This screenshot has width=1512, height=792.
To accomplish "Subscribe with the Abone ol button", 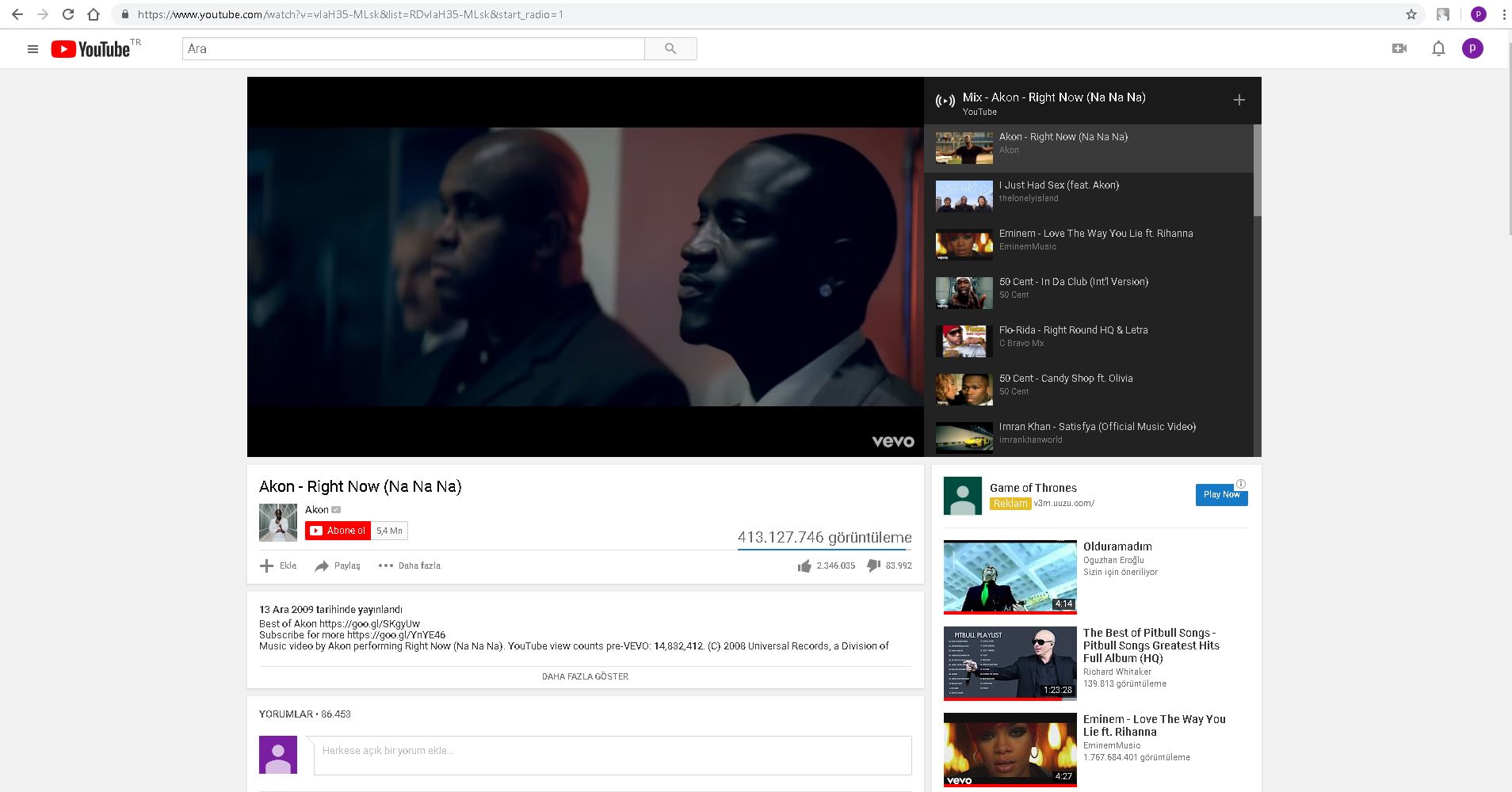I will pyautogui.click(x=338, y=531).
